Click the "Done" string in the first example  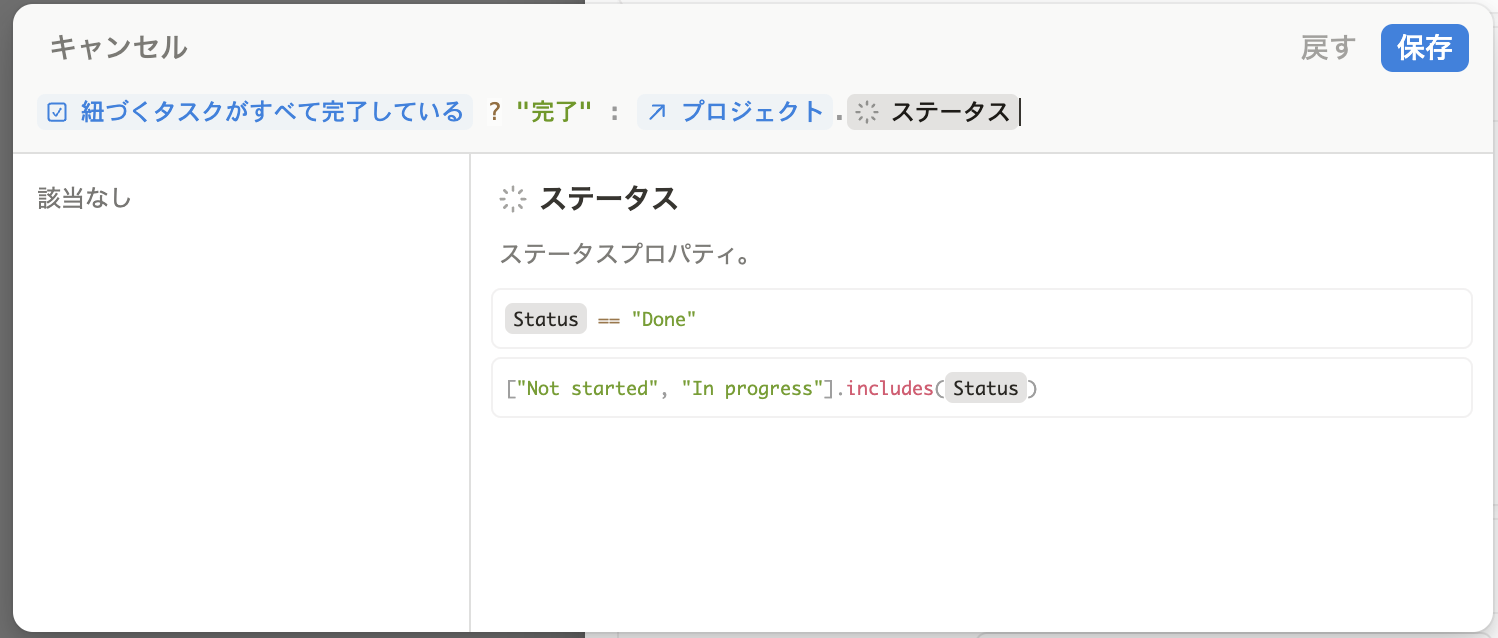(663, 319)
